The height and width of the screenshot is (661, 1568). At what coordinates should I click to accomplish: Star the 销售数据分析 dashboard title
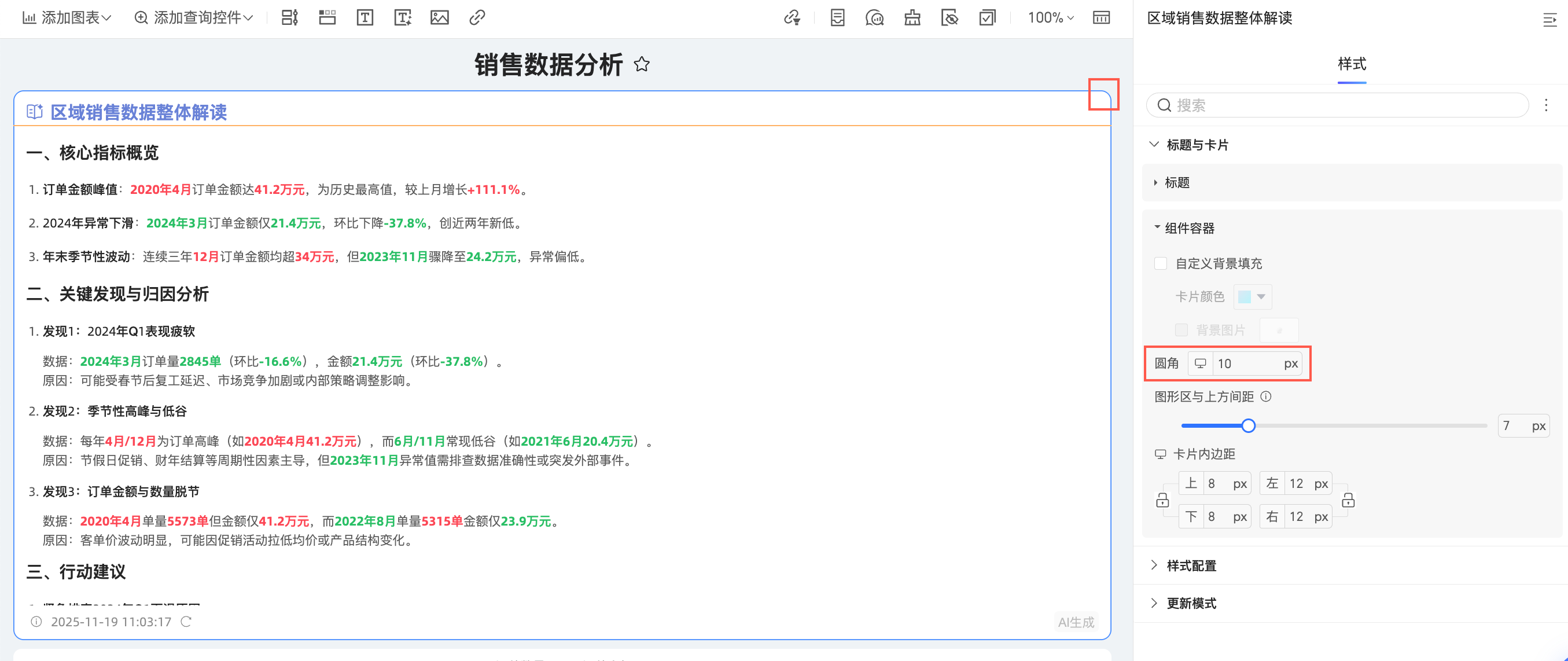click(x=642, y=64)
